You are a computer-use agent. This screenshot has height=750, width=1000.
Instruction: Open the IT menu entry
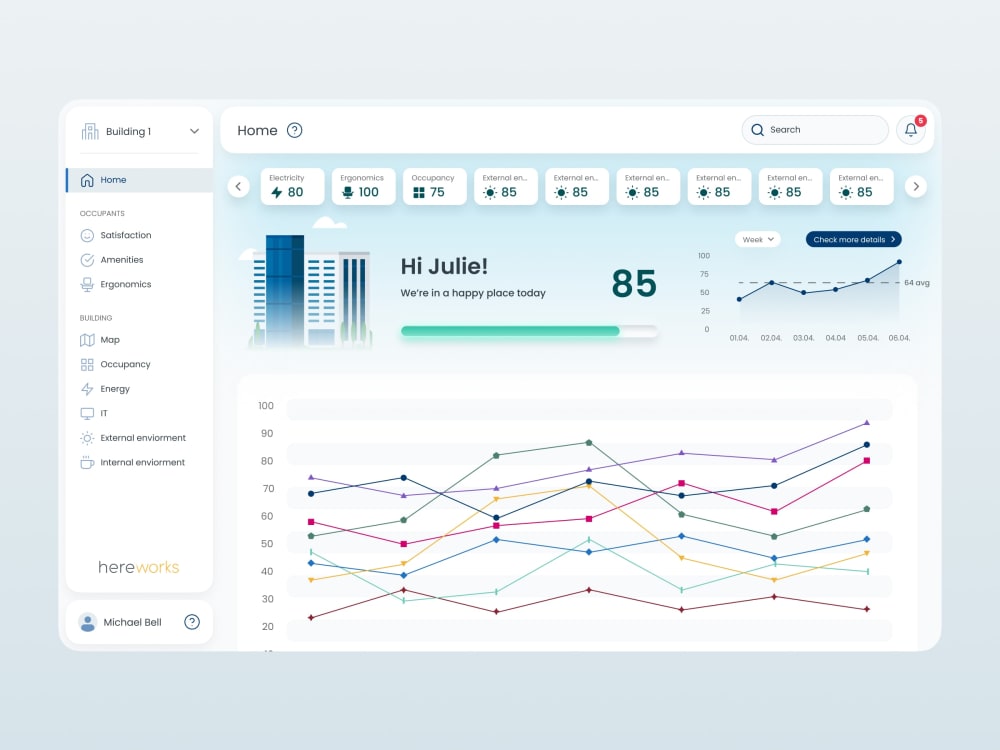[140, 413]
